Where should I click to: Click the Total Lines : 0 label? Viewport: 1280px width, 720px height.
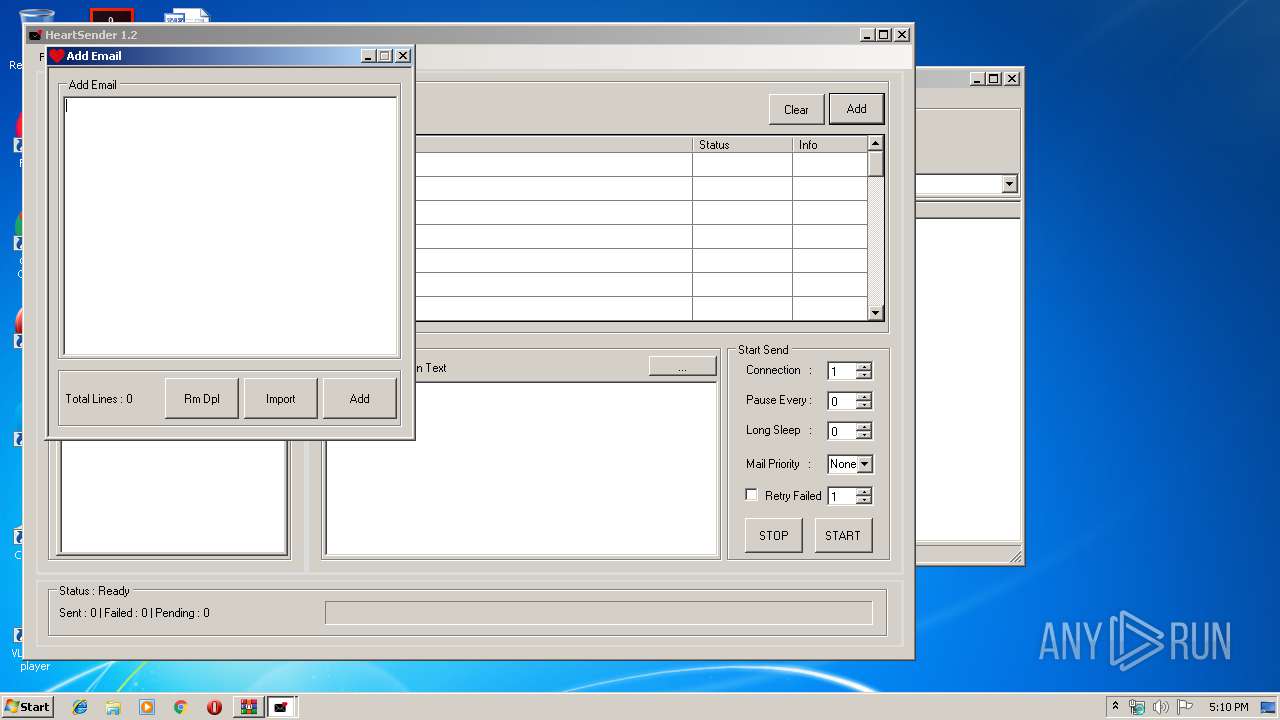click(99, 399)
